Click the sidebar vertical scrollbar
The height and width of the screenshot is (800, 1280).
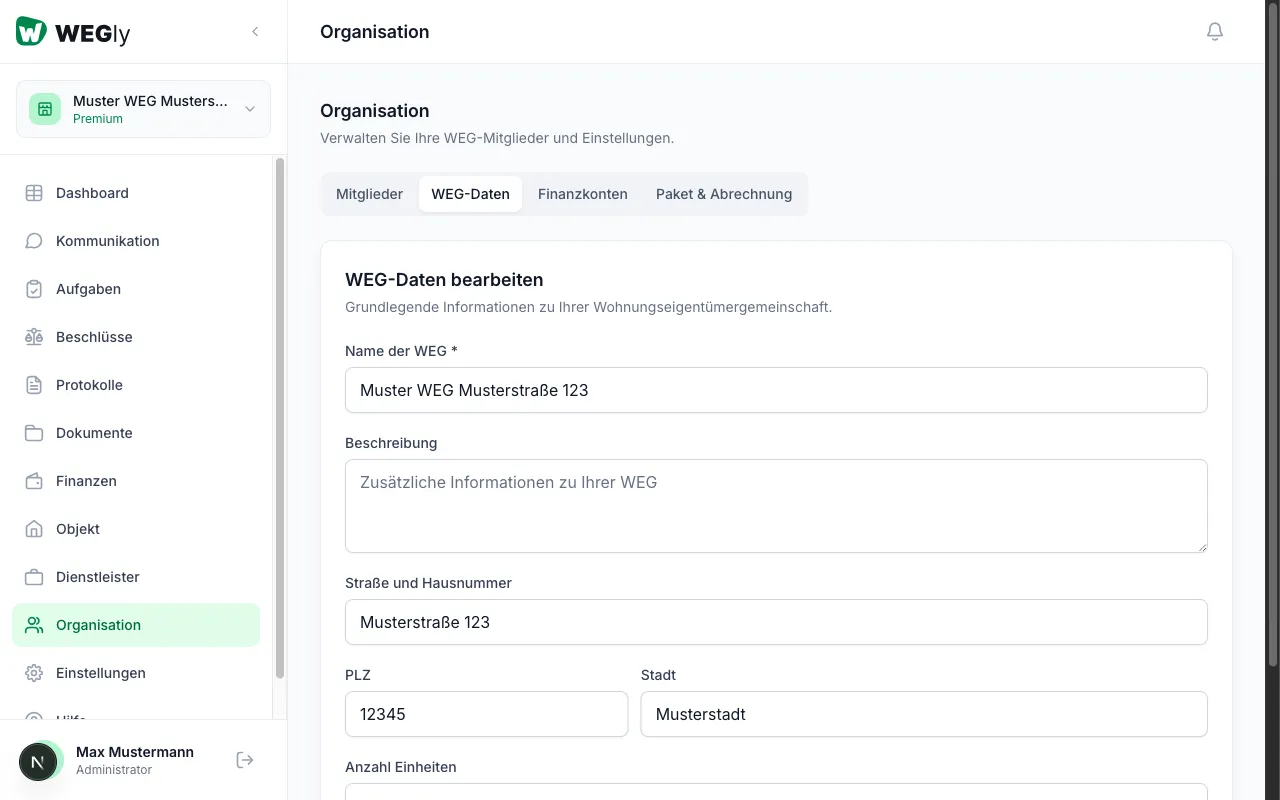point(280,420)
